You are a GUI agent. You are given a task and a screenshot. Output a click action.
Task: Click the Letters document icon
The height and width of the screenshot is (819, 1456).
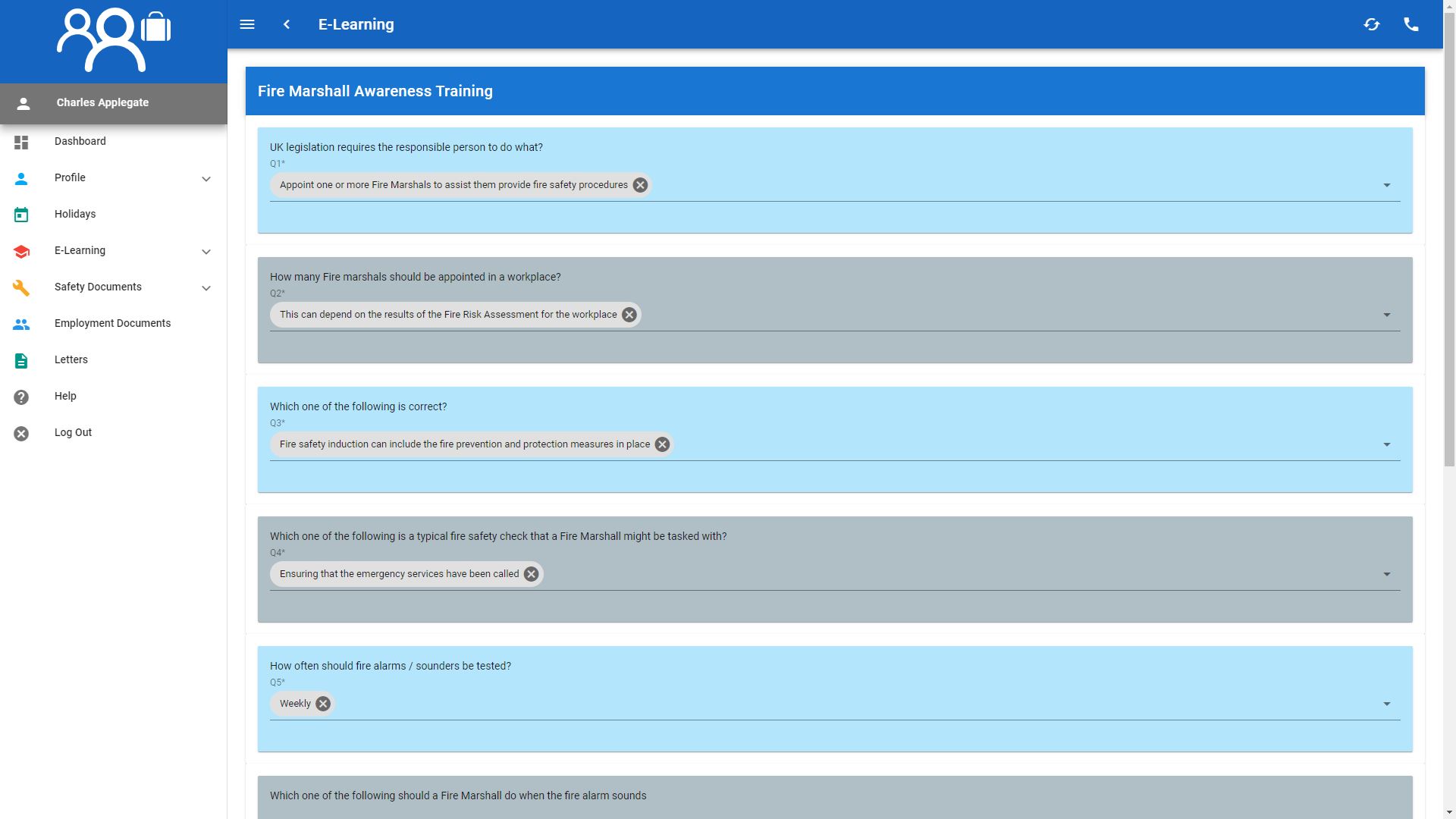21,360
